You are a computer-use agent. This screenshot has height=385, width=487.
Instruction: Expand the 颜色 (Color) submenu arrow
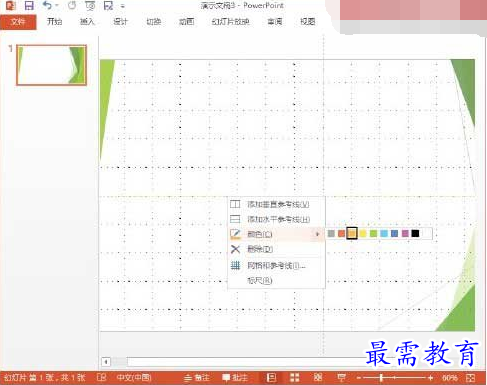click(x=317, y=234)
